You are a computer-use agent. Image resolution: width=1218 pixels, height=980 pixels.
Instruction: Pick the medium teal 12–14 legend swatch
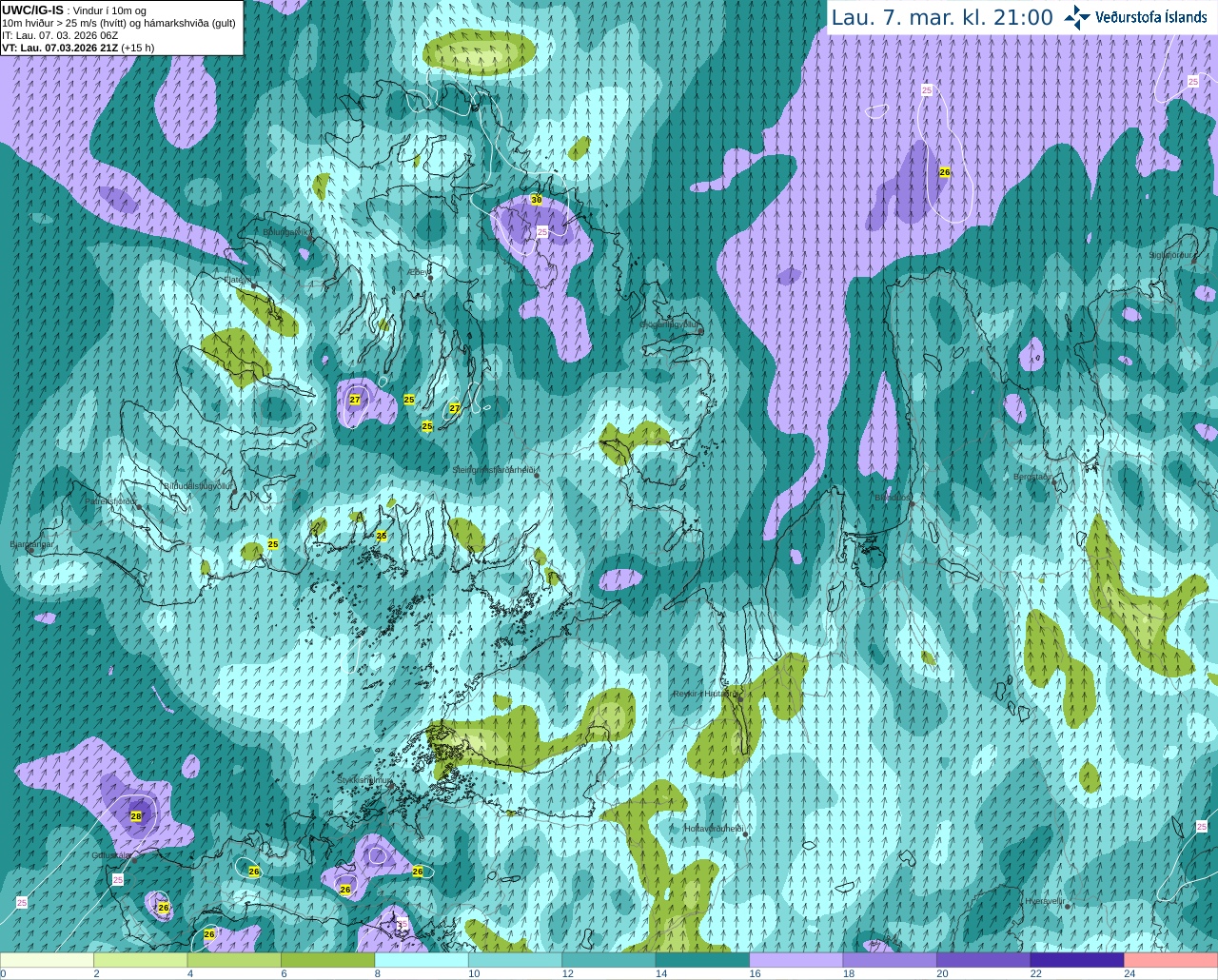[x=609, y=960]
